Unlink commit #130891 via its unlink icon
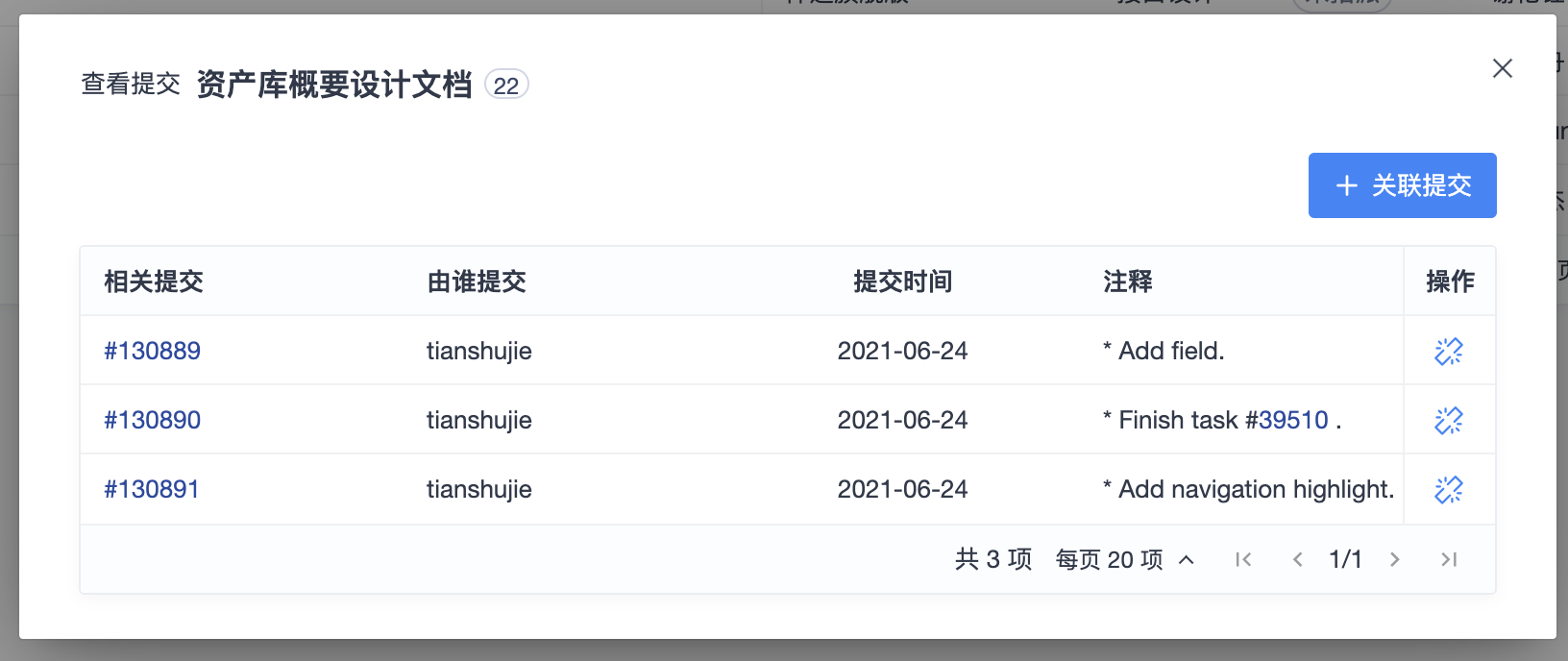 pos(1449,490)
